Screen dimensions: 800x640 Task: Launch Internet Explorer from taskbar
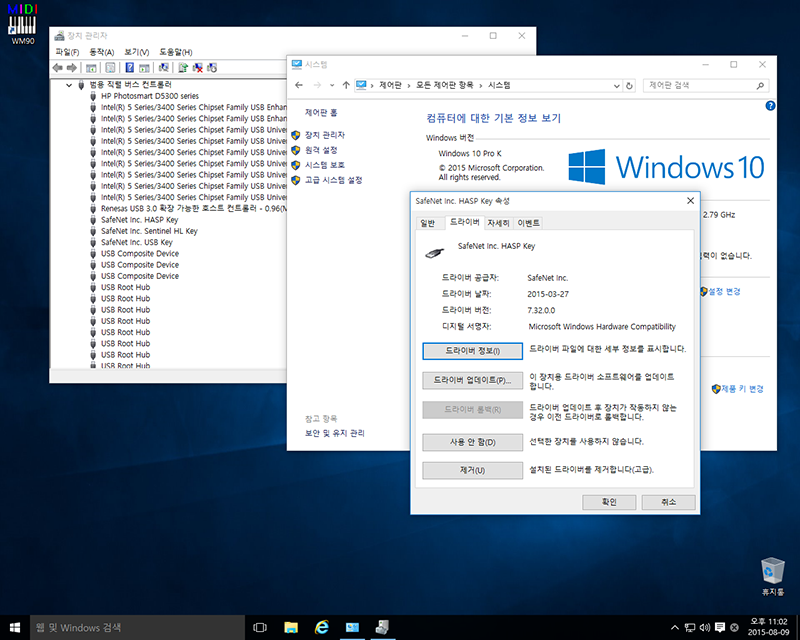pyautogui.click(x=321, y=628)
